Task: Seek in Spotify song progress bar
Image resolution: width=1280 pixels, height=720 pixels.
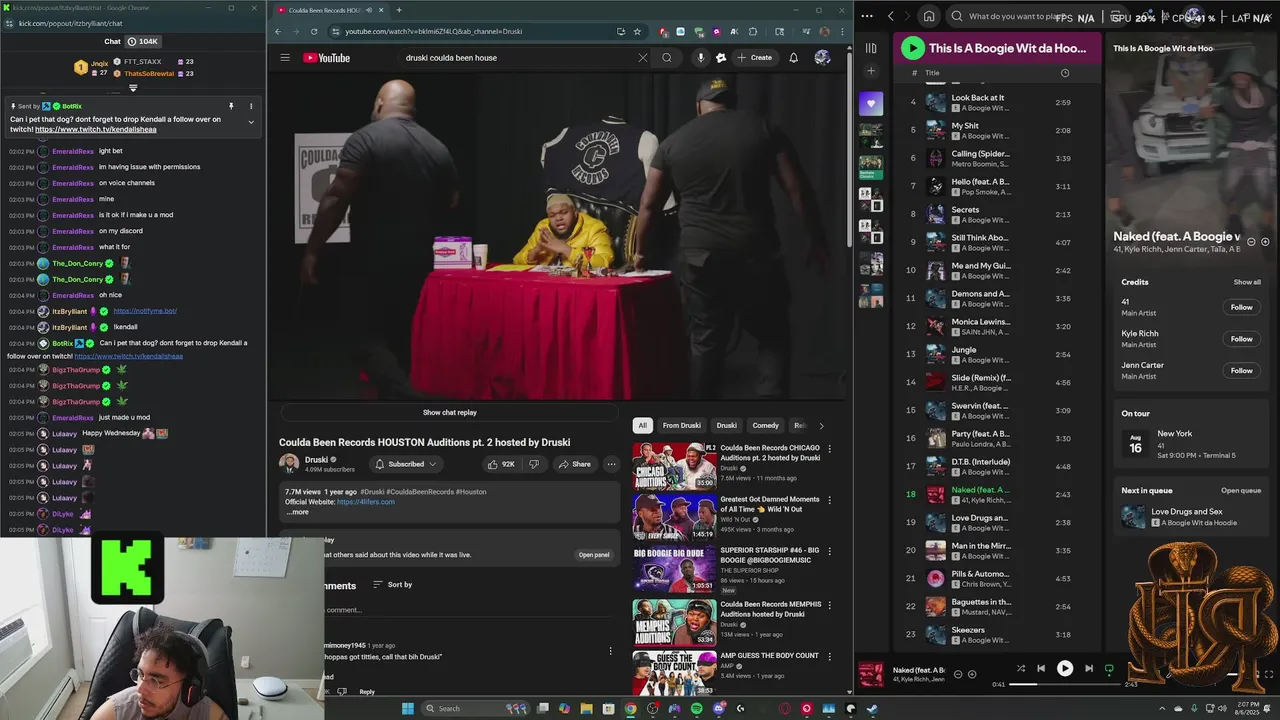Action: click(1066, 684)
